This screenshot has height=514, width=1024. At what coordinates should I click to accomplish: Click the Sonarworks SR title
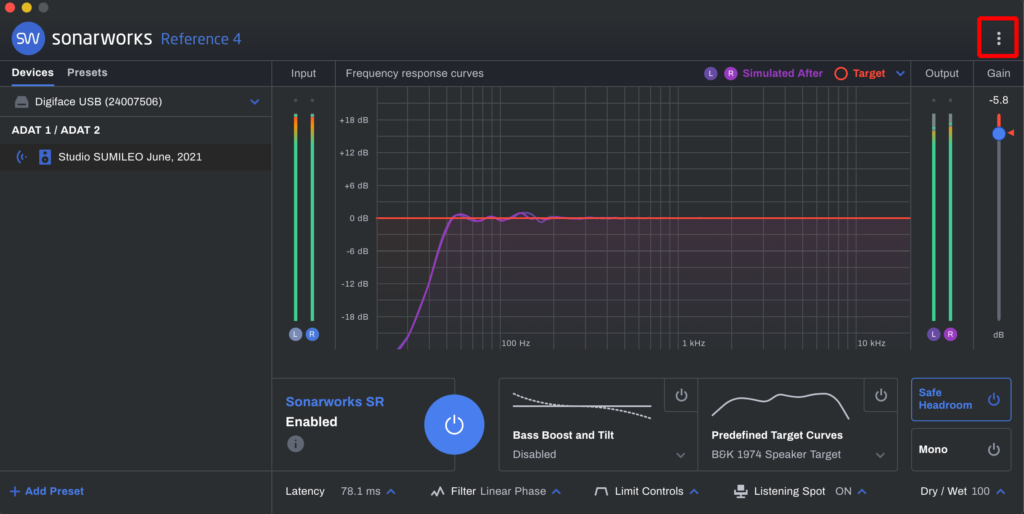tap(334, 402)
